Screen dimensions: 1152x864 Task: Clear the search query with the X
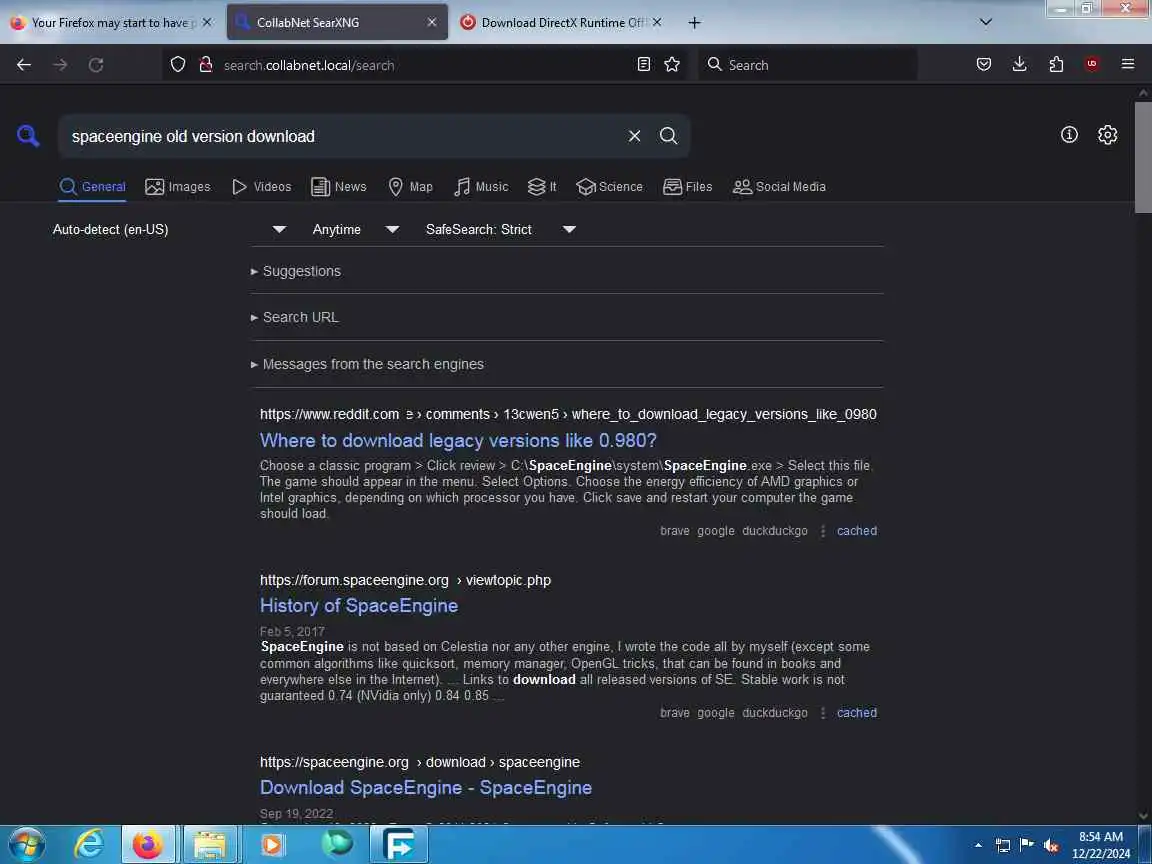click(634, 136)
